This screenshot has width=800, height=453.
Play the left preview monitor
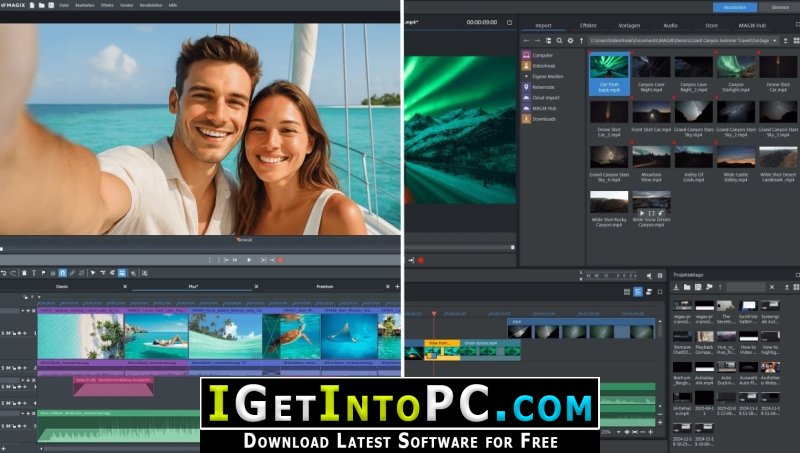click(249, 260)
